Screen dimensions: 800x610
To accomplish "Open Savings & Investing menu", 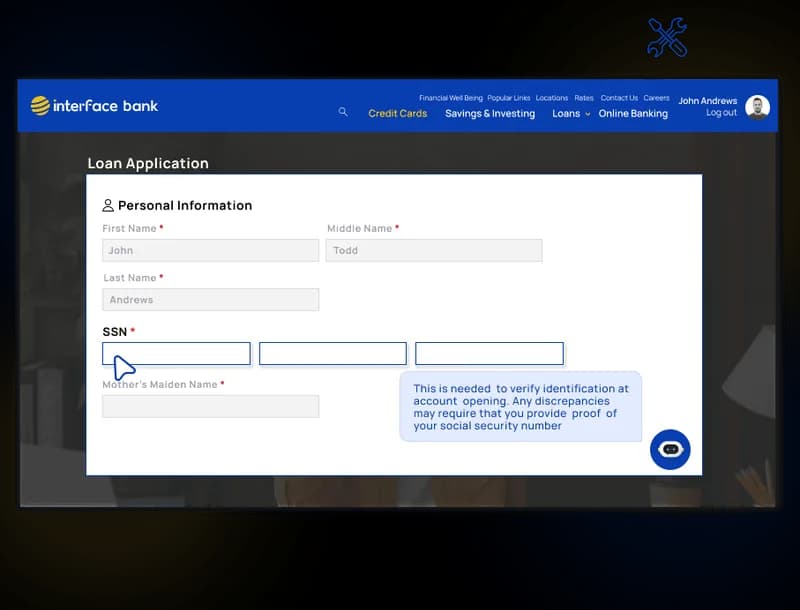I will [490, 113].
